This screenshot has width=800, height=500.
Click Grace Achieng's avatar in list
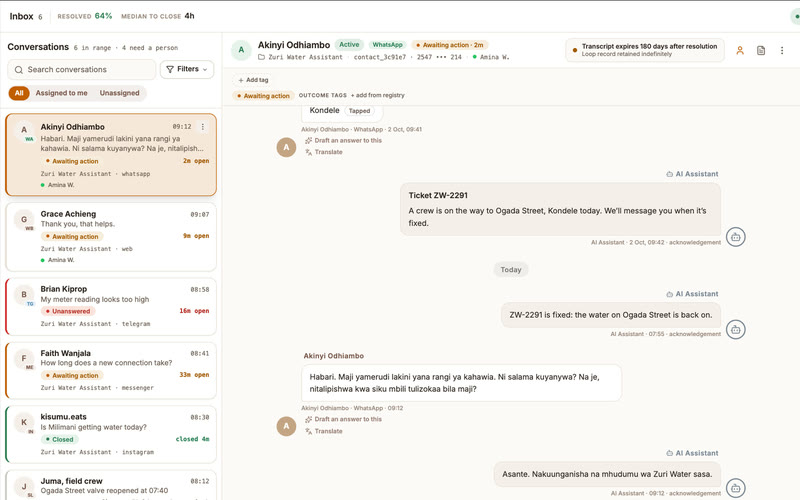click(x=23, y=219)
